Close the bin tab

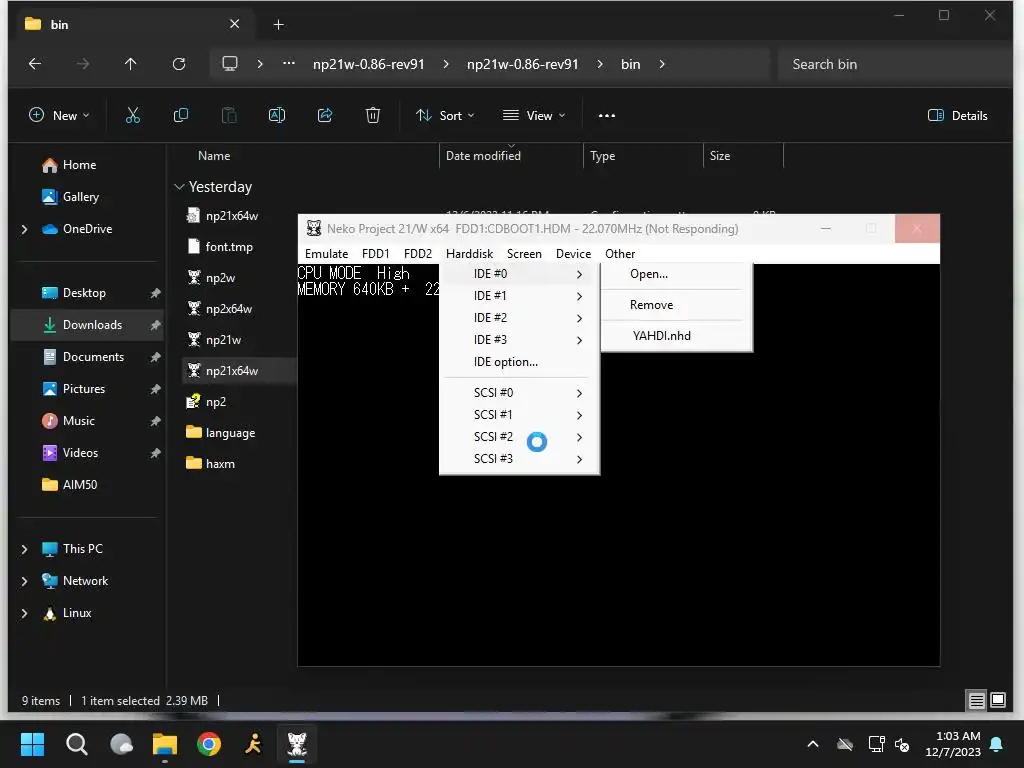234,24
